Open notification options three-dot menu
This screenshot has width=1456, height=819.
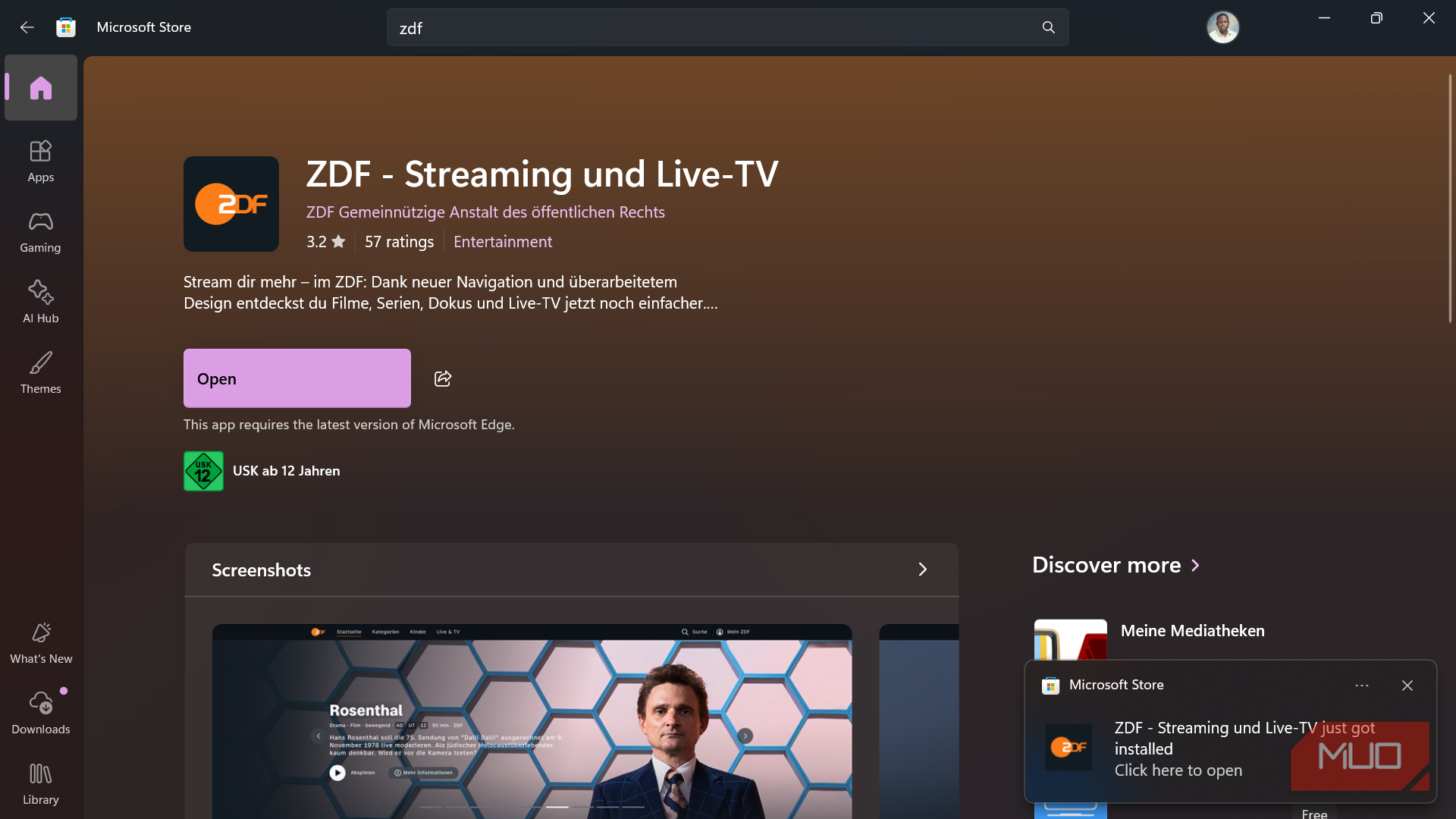pos(1362,686)
